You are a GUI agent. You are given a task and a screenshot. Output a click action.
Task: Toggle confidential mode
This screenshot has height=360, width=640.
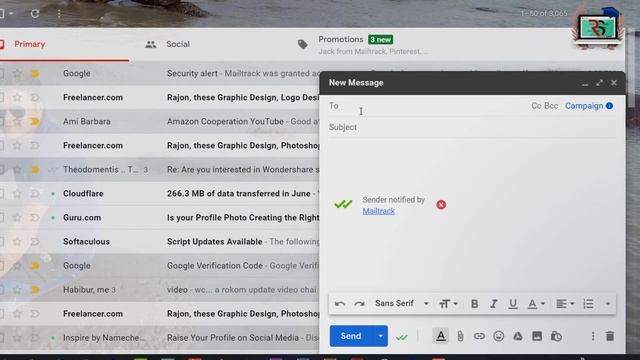tap(556, 336)
